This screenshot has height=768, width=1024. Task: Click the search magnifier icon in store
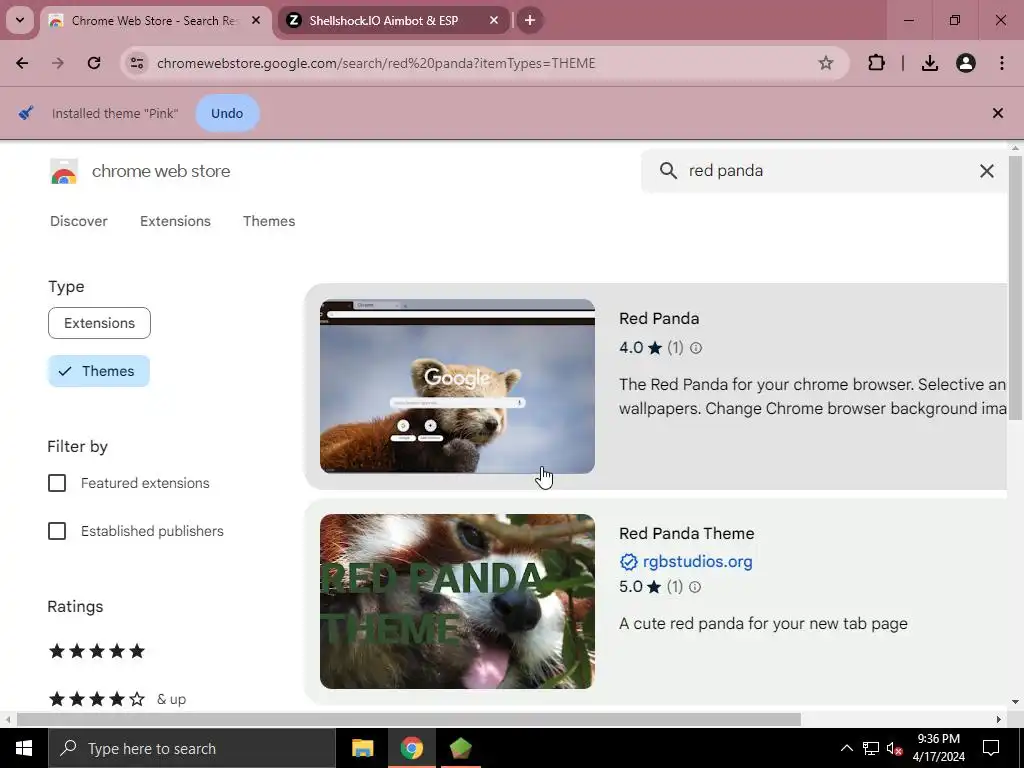[x=668, y=171]
